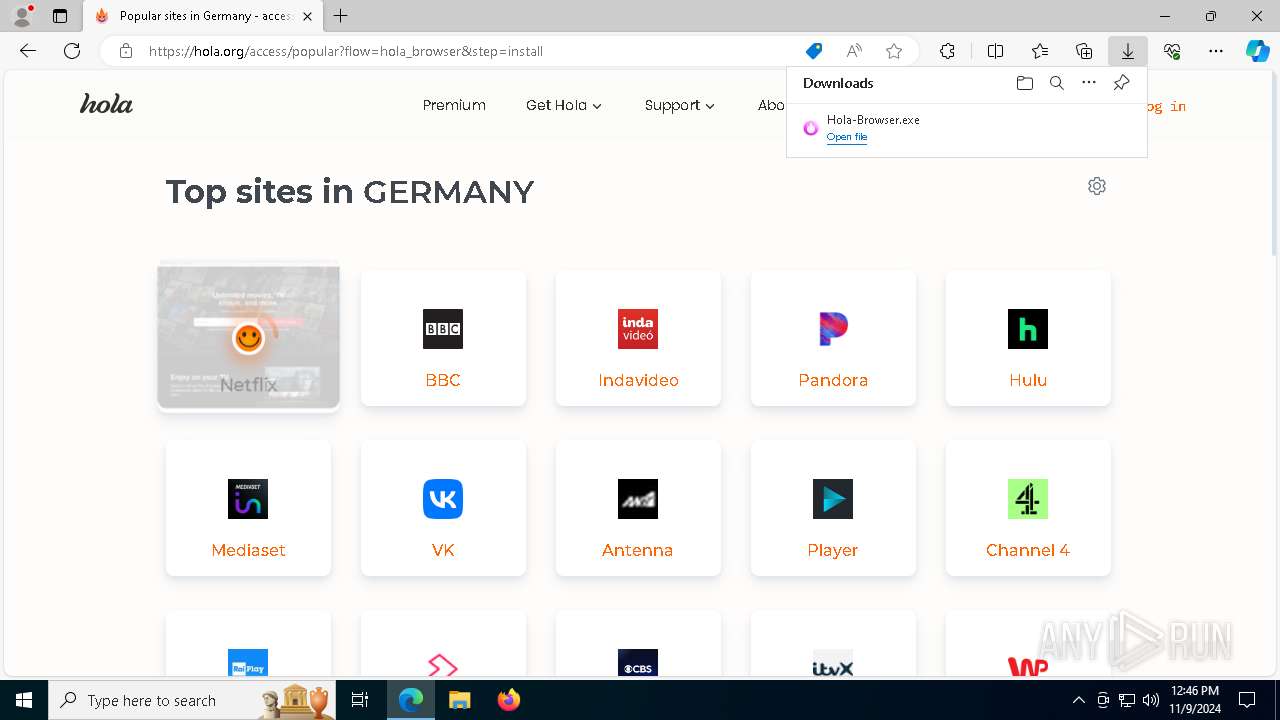Click the Read aloud icon

[854, 51]
